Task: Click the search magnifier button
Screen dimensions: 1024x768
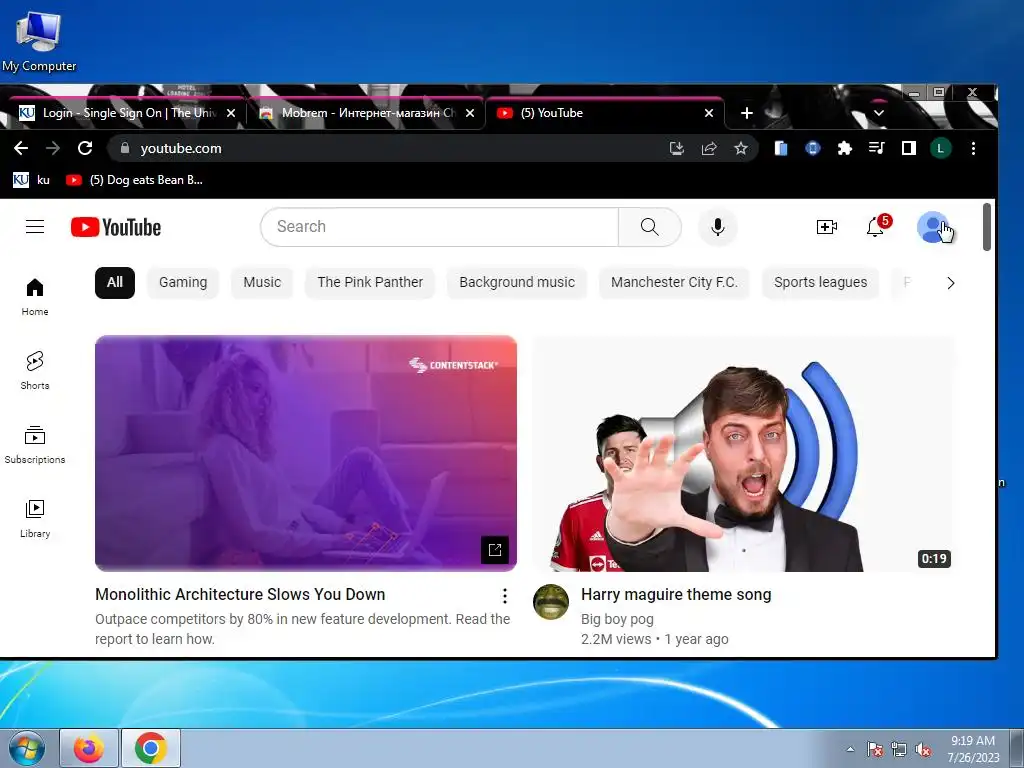Action: click(650, 227)
